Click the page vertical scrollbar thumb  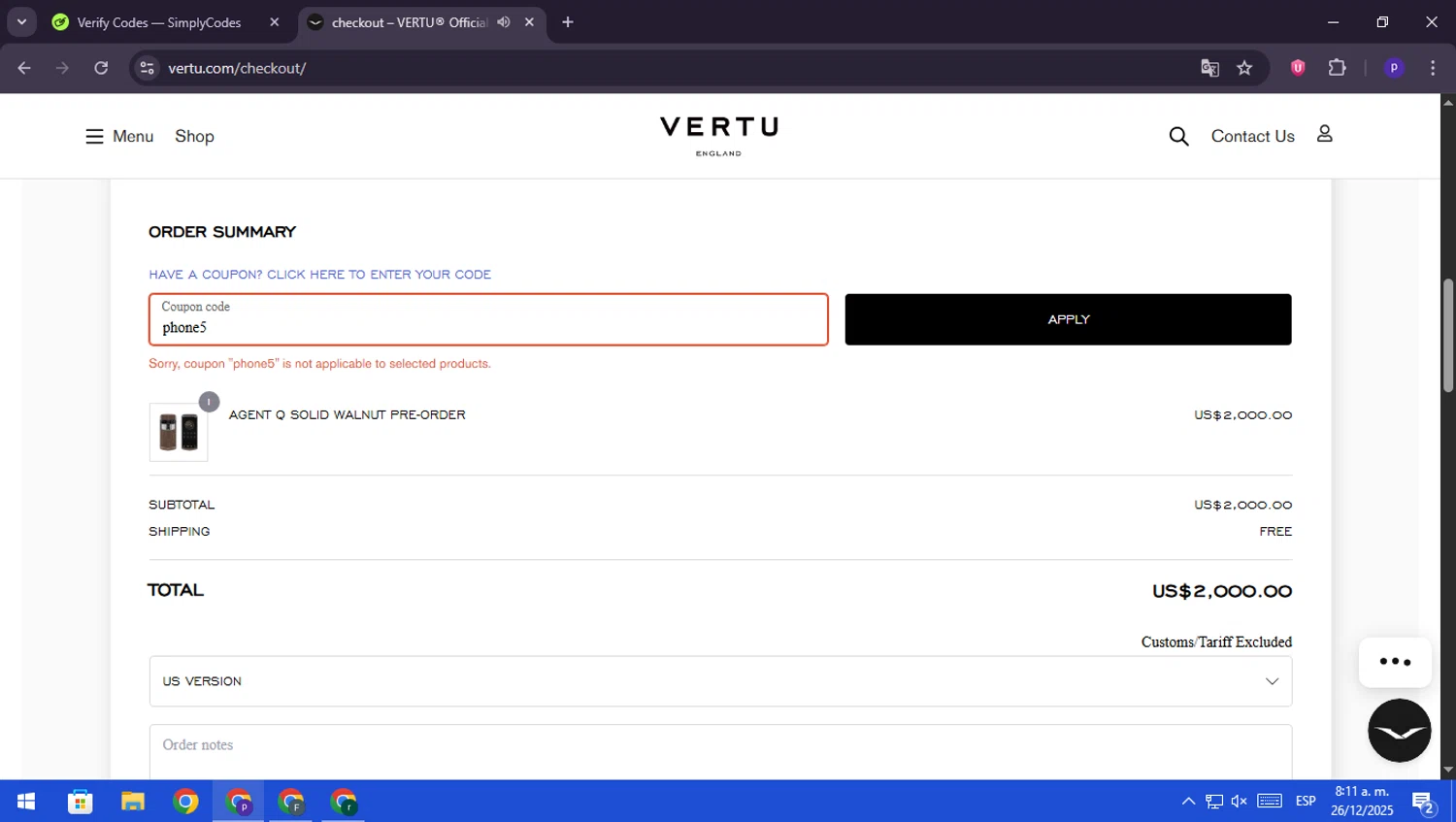click(1447, 336)
